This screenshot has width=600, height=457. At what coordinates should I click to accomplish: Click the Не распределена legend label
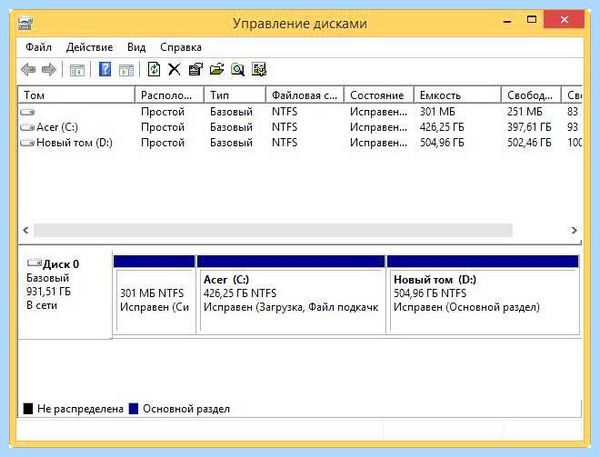[x=80, y=409]
